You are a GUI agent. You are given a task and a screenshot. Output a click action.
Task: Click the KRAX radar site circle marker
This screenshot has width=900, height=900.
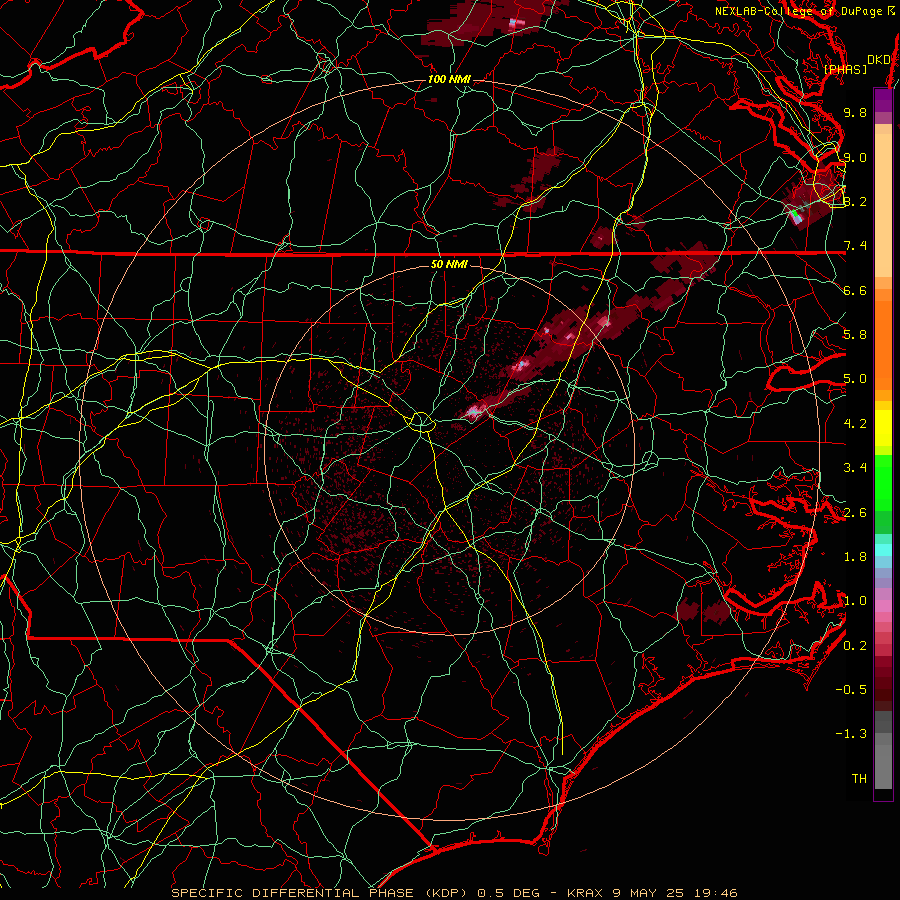tap(421, 422)
